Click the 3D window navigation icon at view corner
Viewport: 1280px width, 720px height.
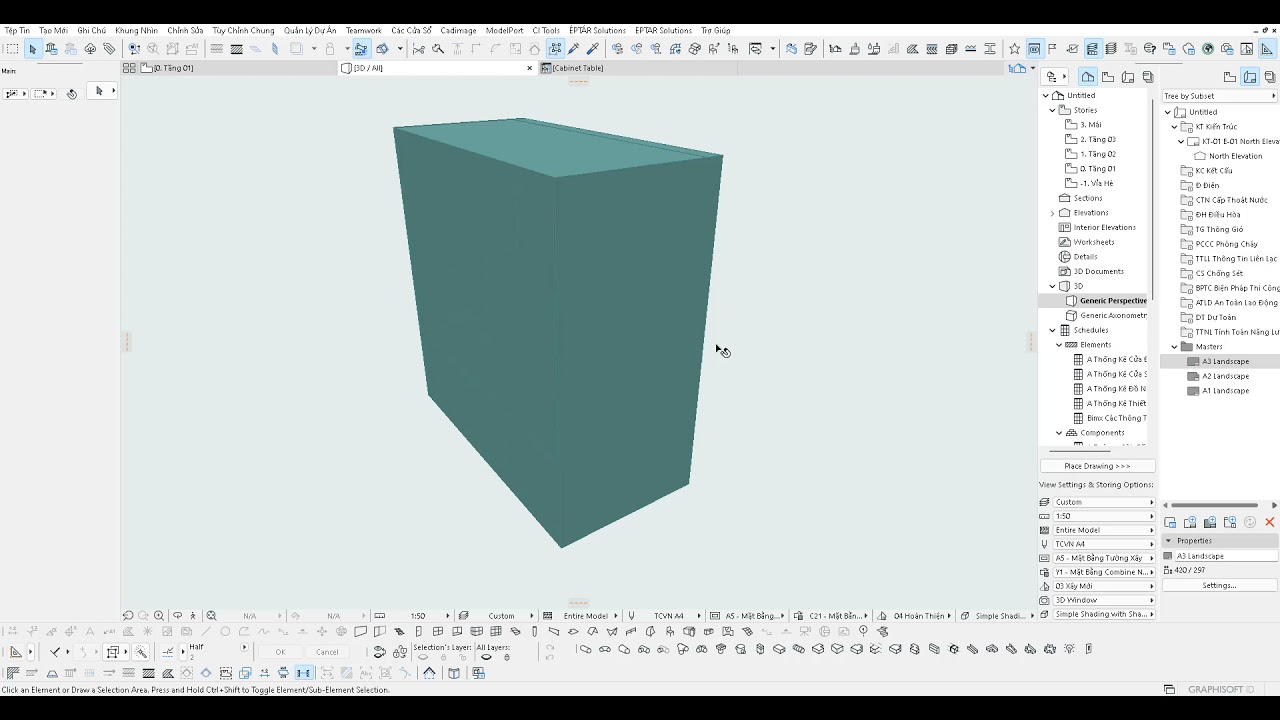pos(1017,68)
